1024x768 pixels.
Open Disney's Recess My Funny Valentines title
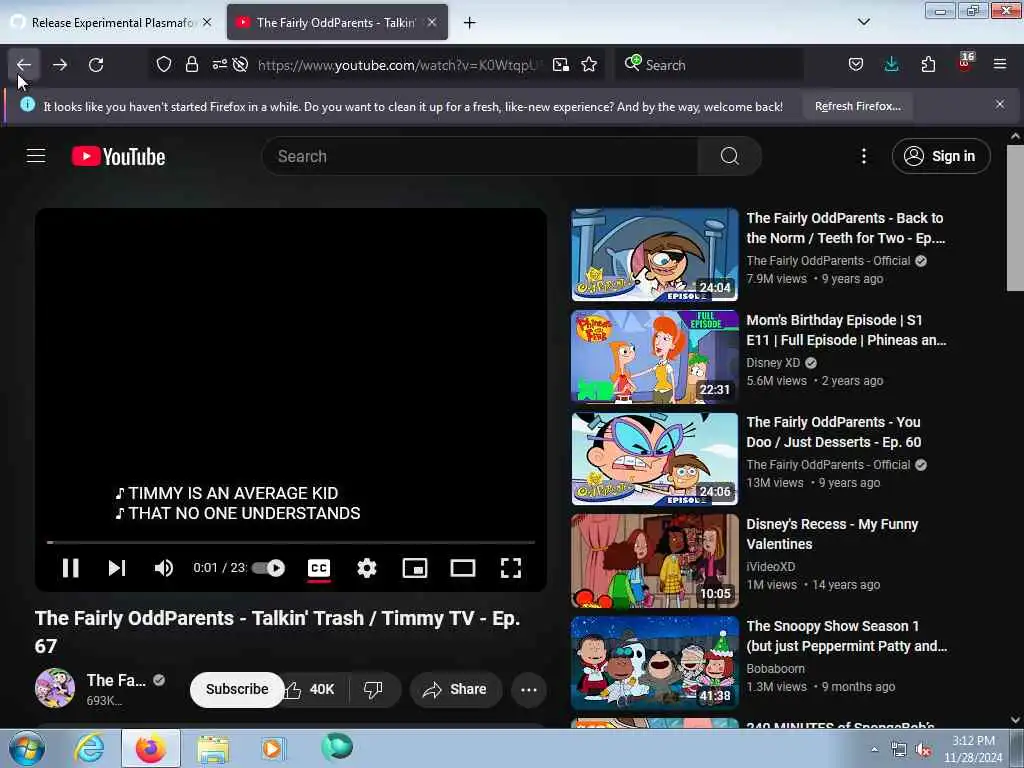832,534
